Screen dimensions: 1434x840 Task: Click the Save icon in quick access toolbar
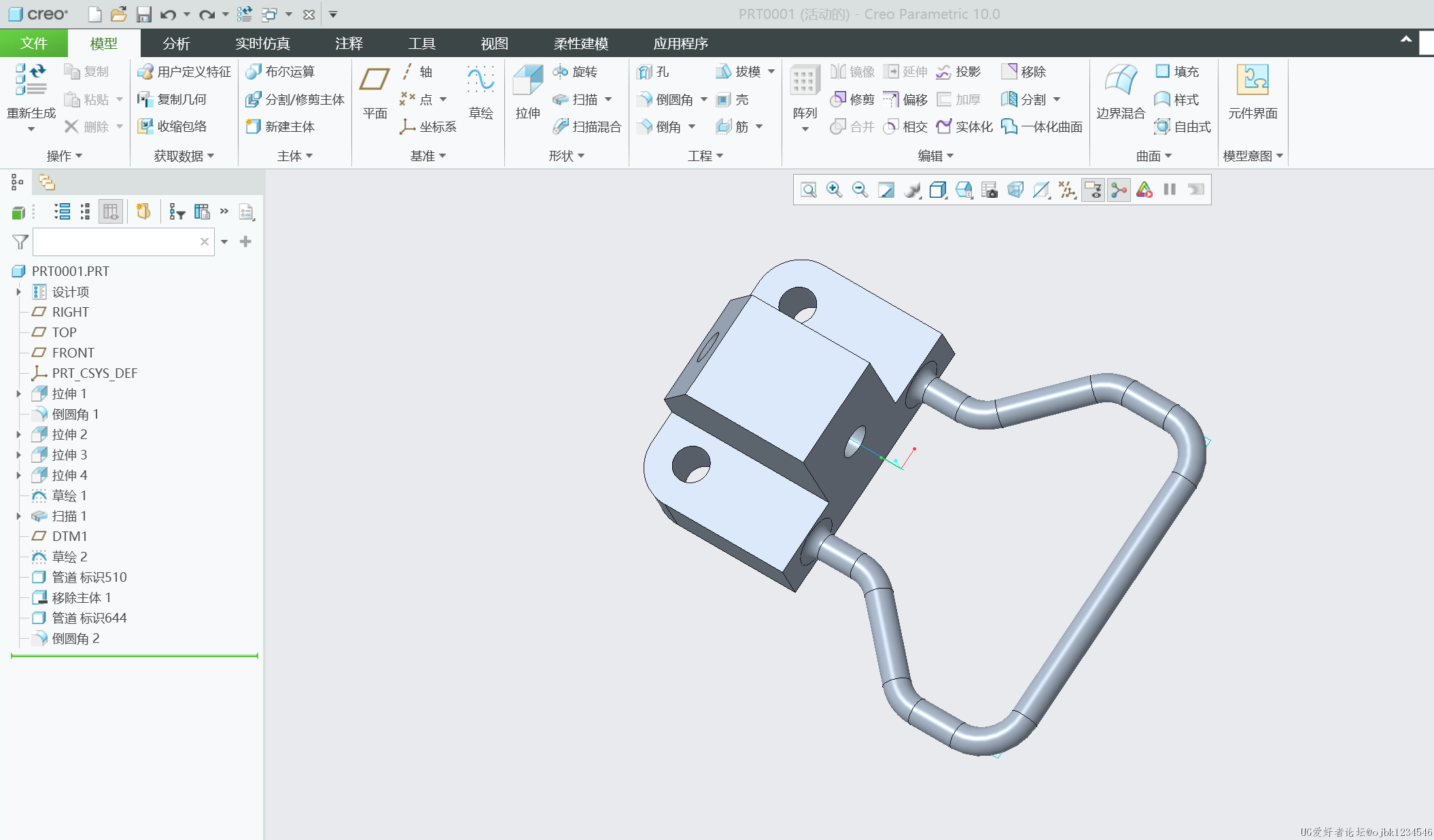[143, 14]
